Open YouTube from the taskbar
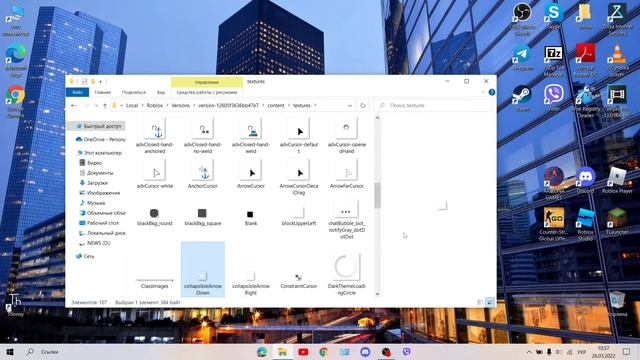The image size is (640, 360). 303,352
